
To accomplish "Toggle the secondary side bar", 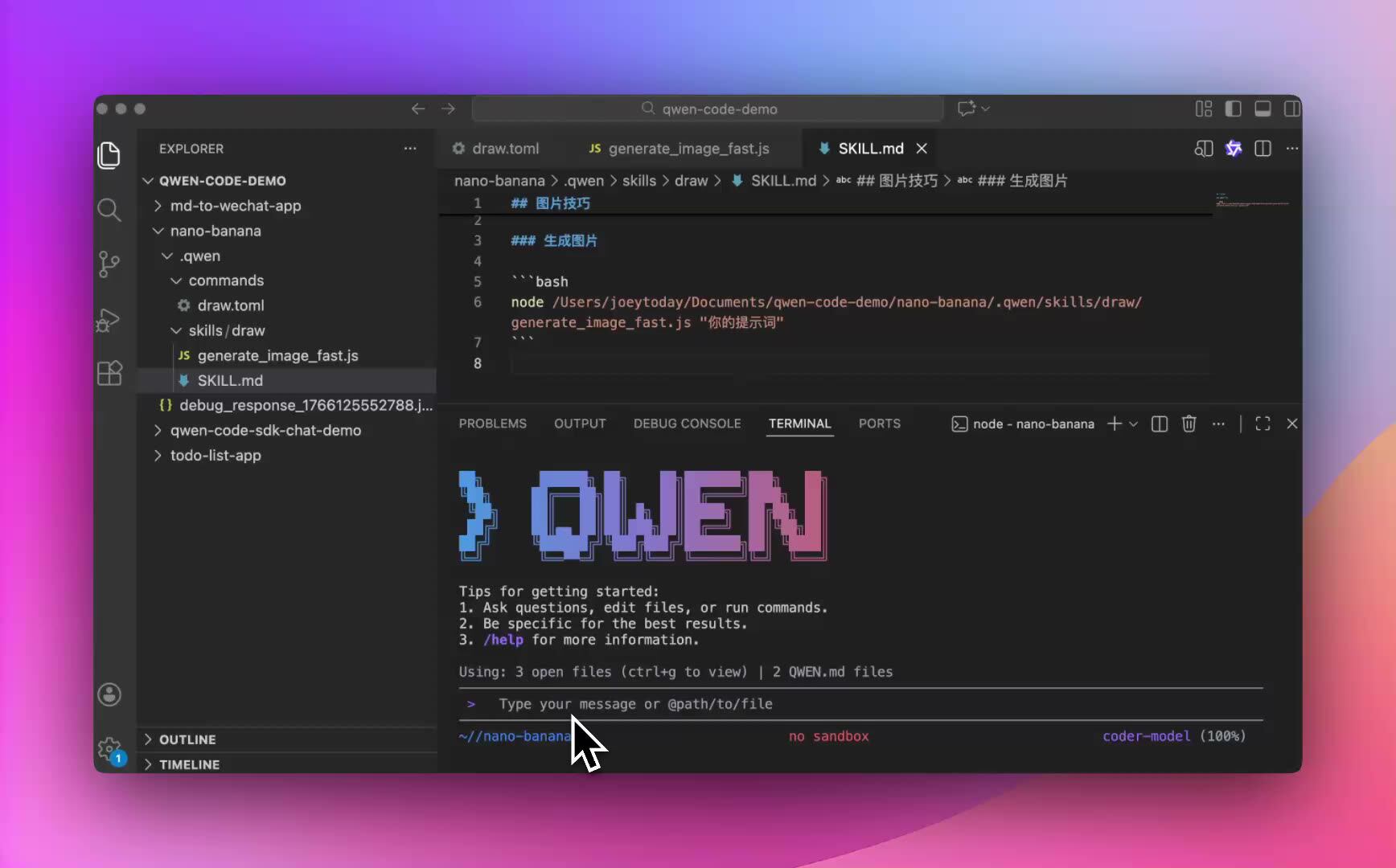I will coord(1292,108).
